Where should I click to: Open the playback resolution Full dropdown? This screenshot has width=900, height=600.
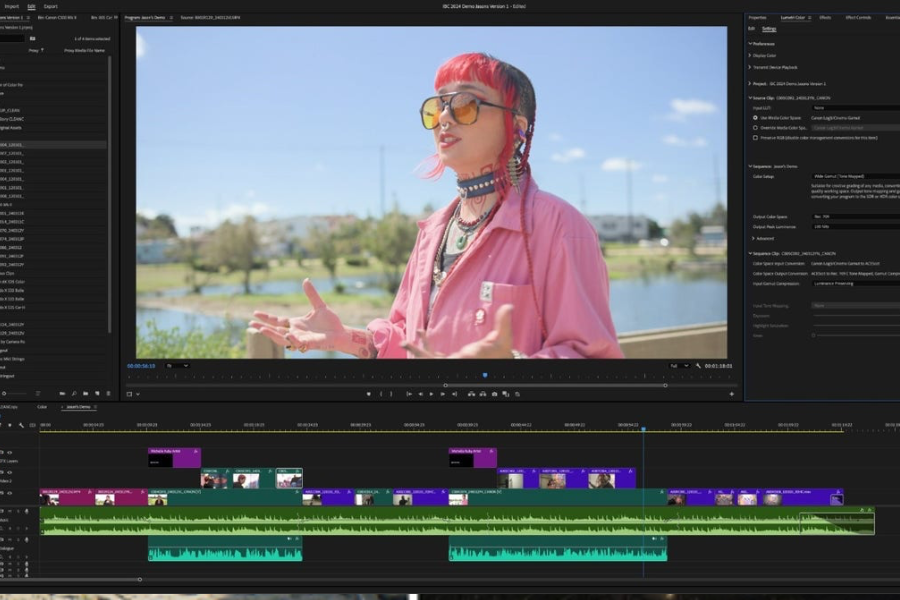679,366
